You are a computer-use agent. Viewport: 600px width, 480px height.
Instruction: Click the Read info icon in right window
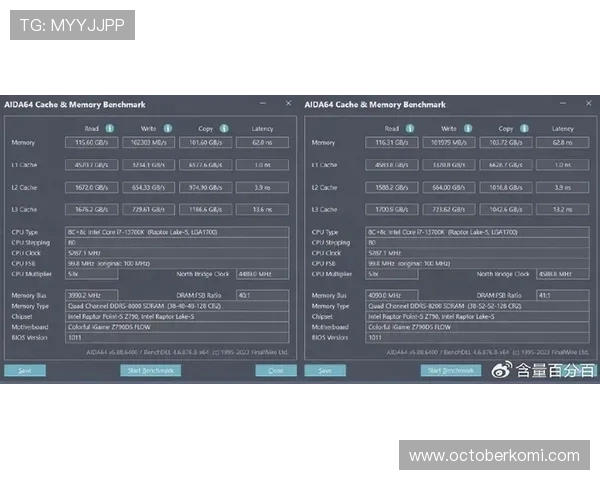click(410, 129)
